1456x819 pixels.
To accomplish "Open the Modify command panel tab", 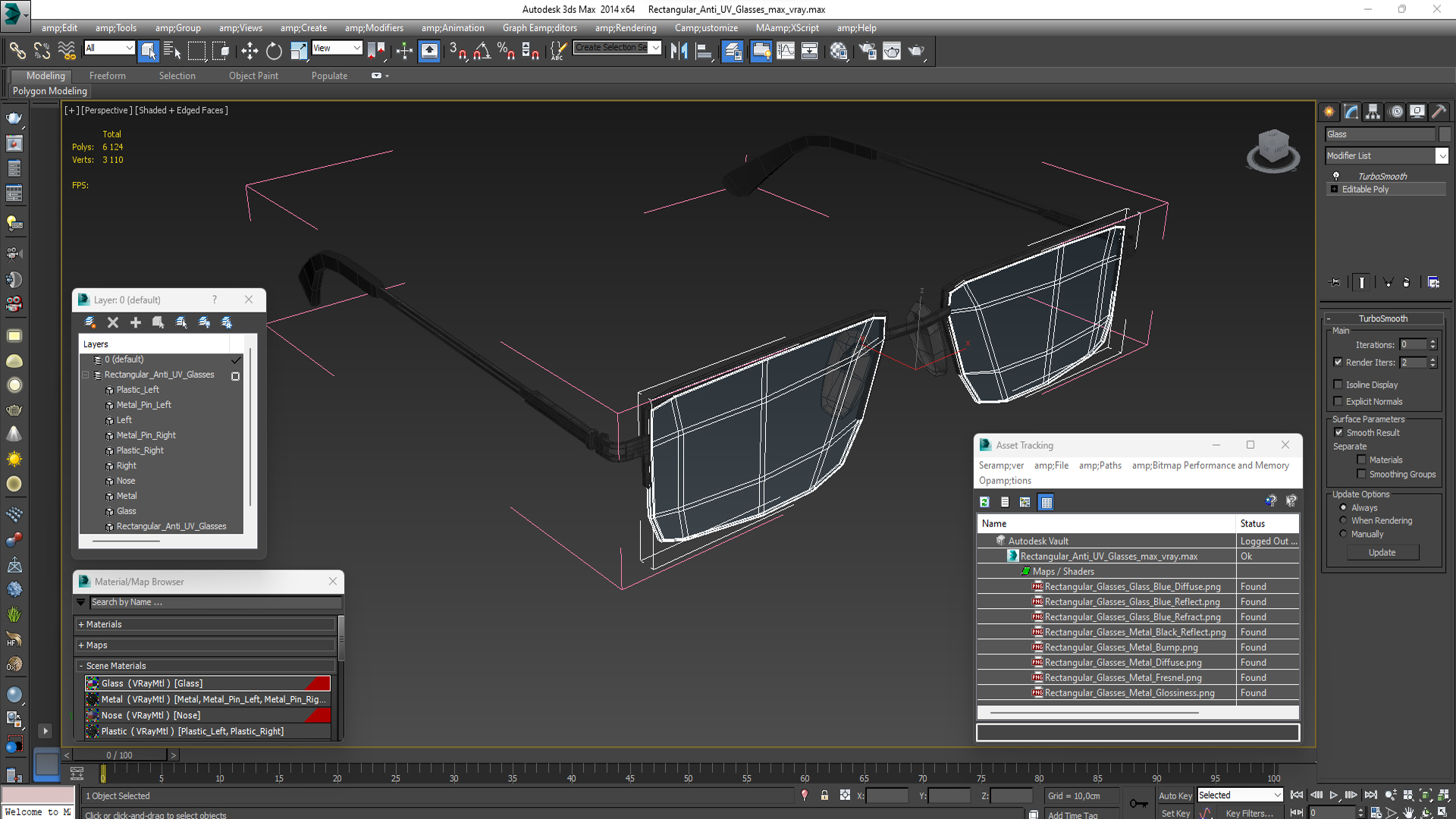I will (1351, 111).
